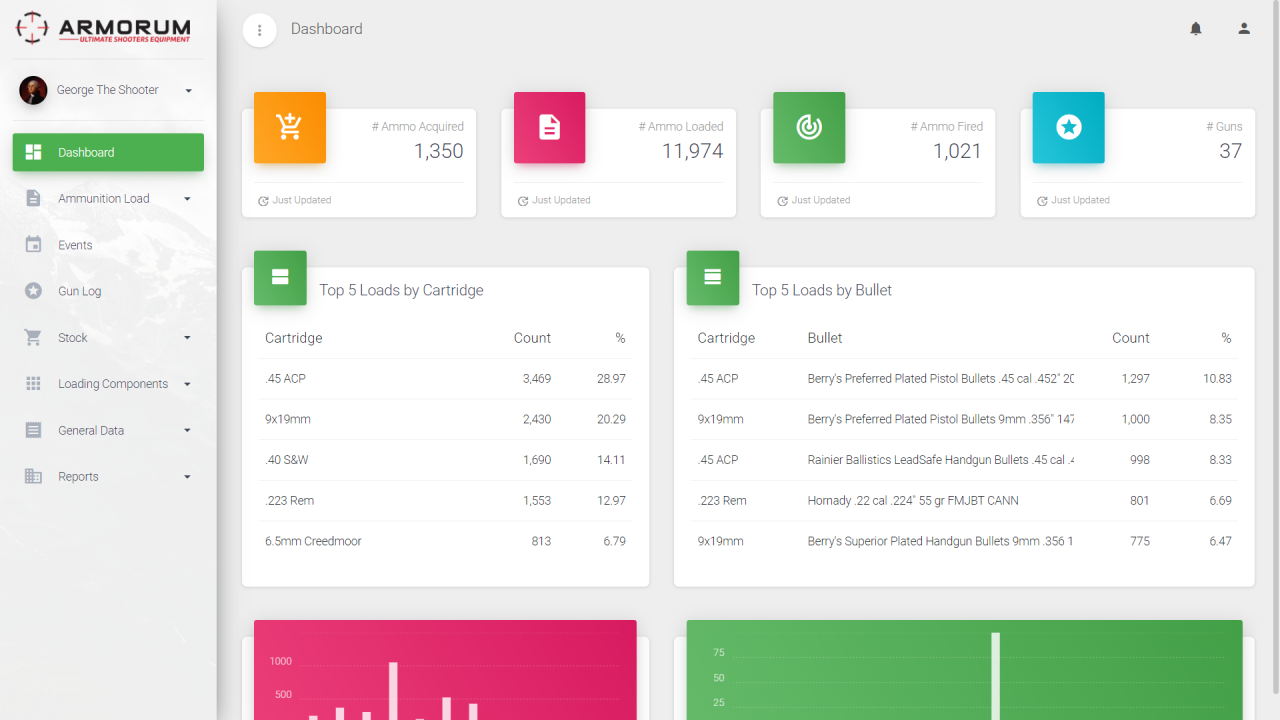Image resolution: width=1280 pixels, height=720 pixels.
Task: Click the Top 5 Loads by Bullet icon
Action: 712,277
